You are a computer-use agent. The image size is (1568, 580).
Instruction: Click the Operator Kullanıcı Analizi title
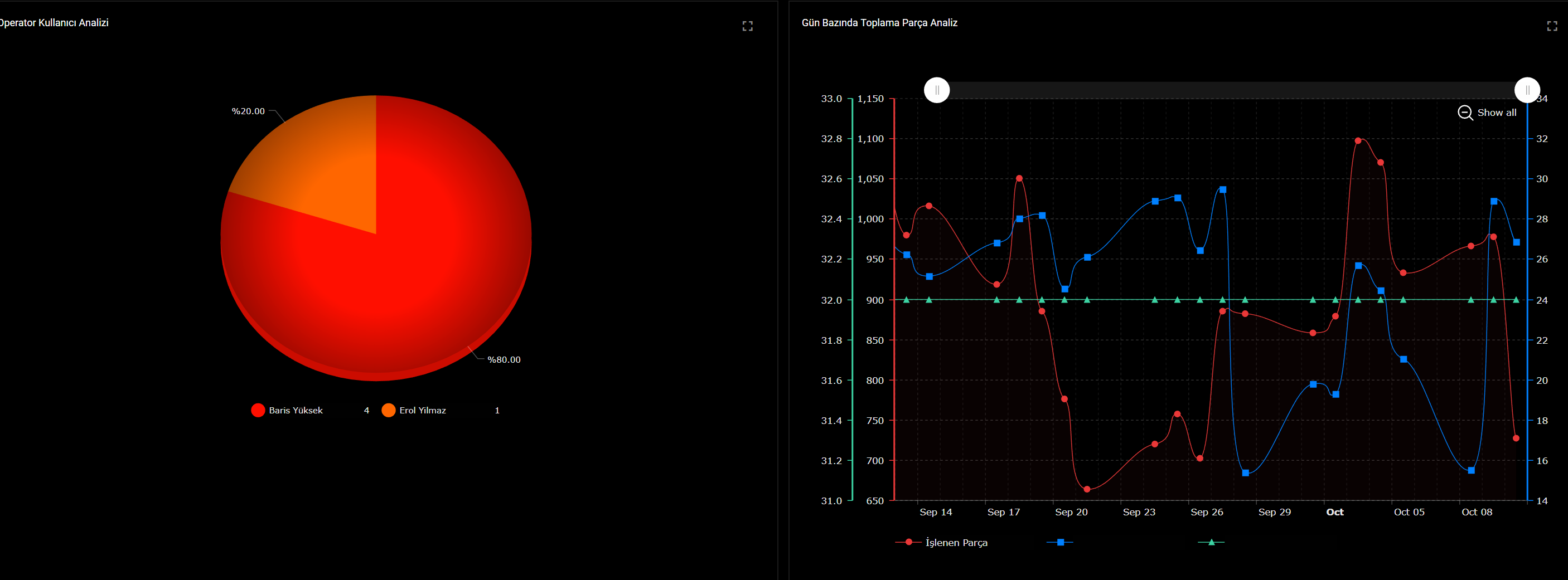[54, 22]
